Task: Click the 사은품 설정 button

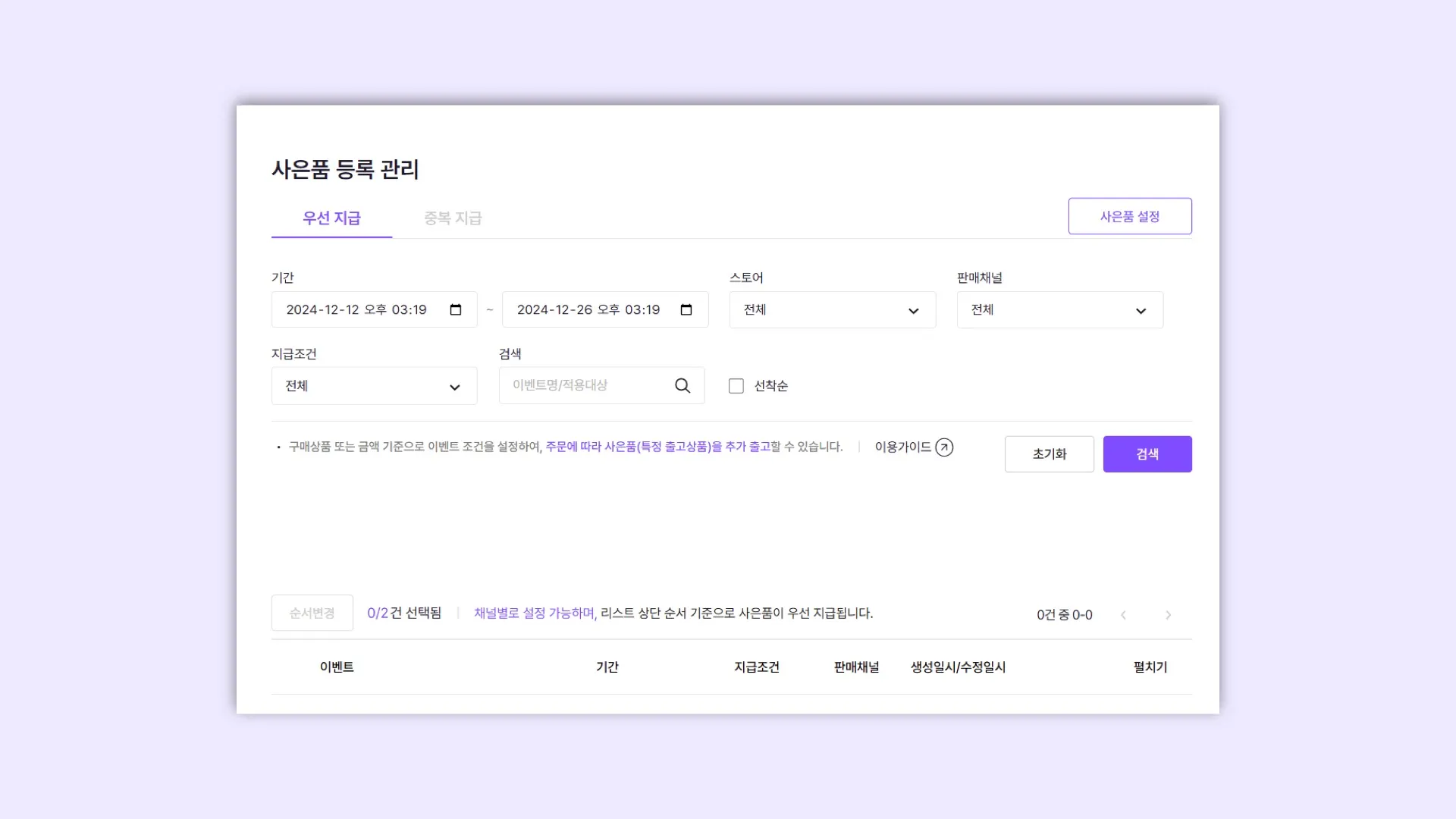Action: click(x=1129, y=216)
